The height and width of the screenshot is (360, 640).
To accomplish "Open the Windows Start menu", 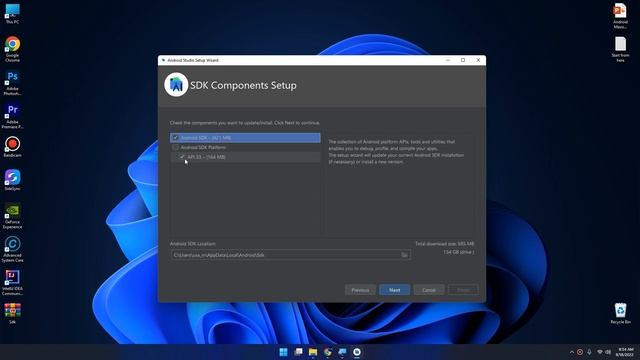I will coord(283,352).
